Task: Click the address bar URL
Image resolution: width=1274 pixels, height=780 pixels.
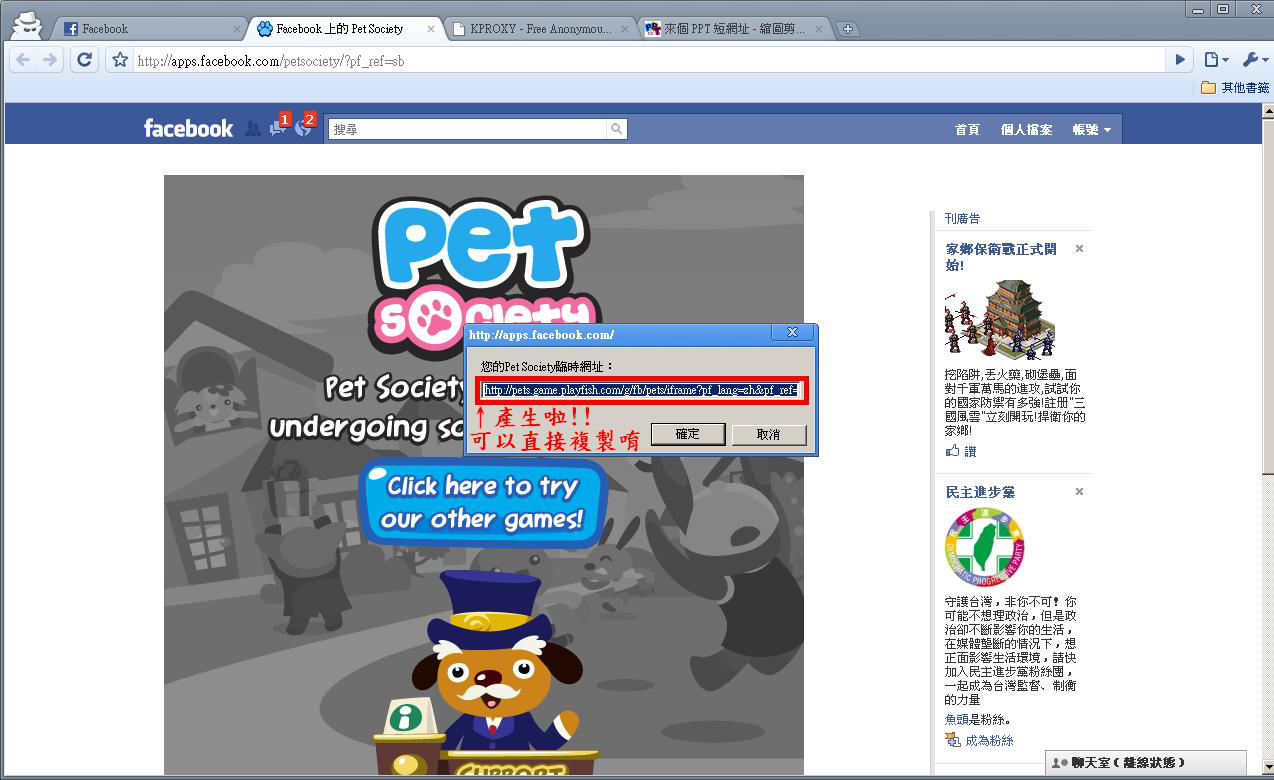Action: pyautogui.click(x=270, y=61)
